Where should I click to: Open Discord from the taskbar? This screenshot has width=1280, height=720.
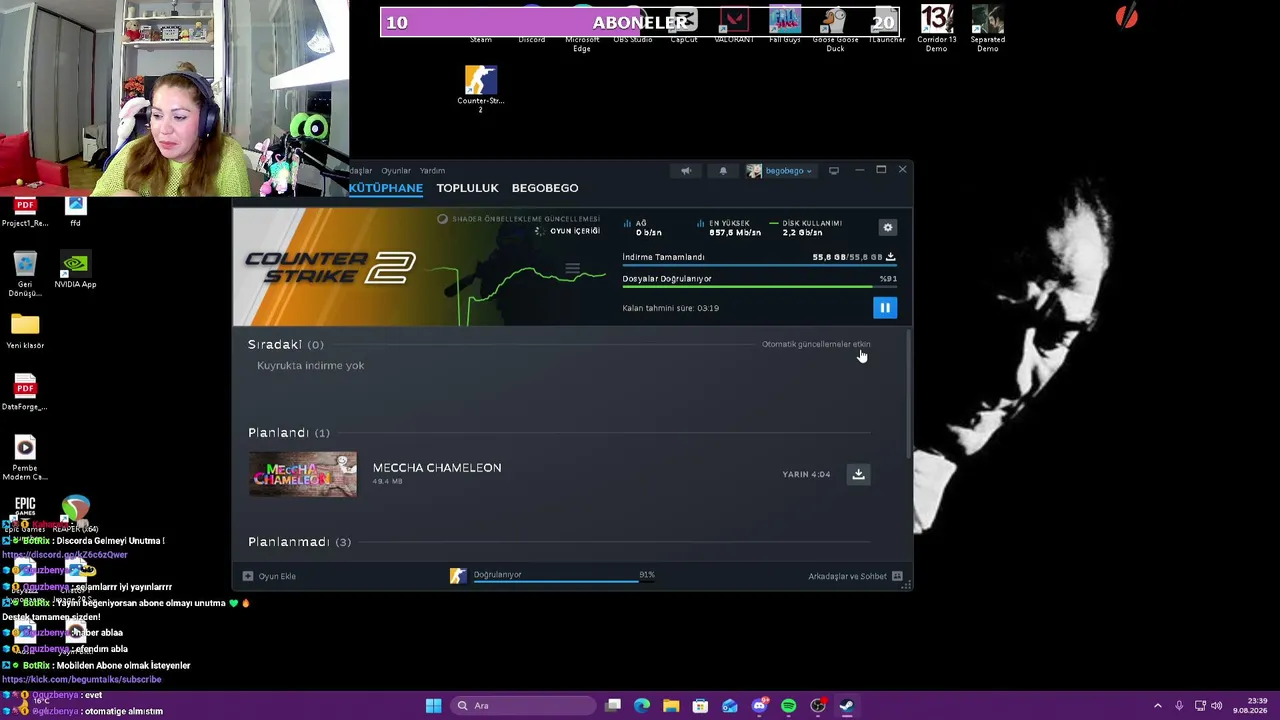759,706
